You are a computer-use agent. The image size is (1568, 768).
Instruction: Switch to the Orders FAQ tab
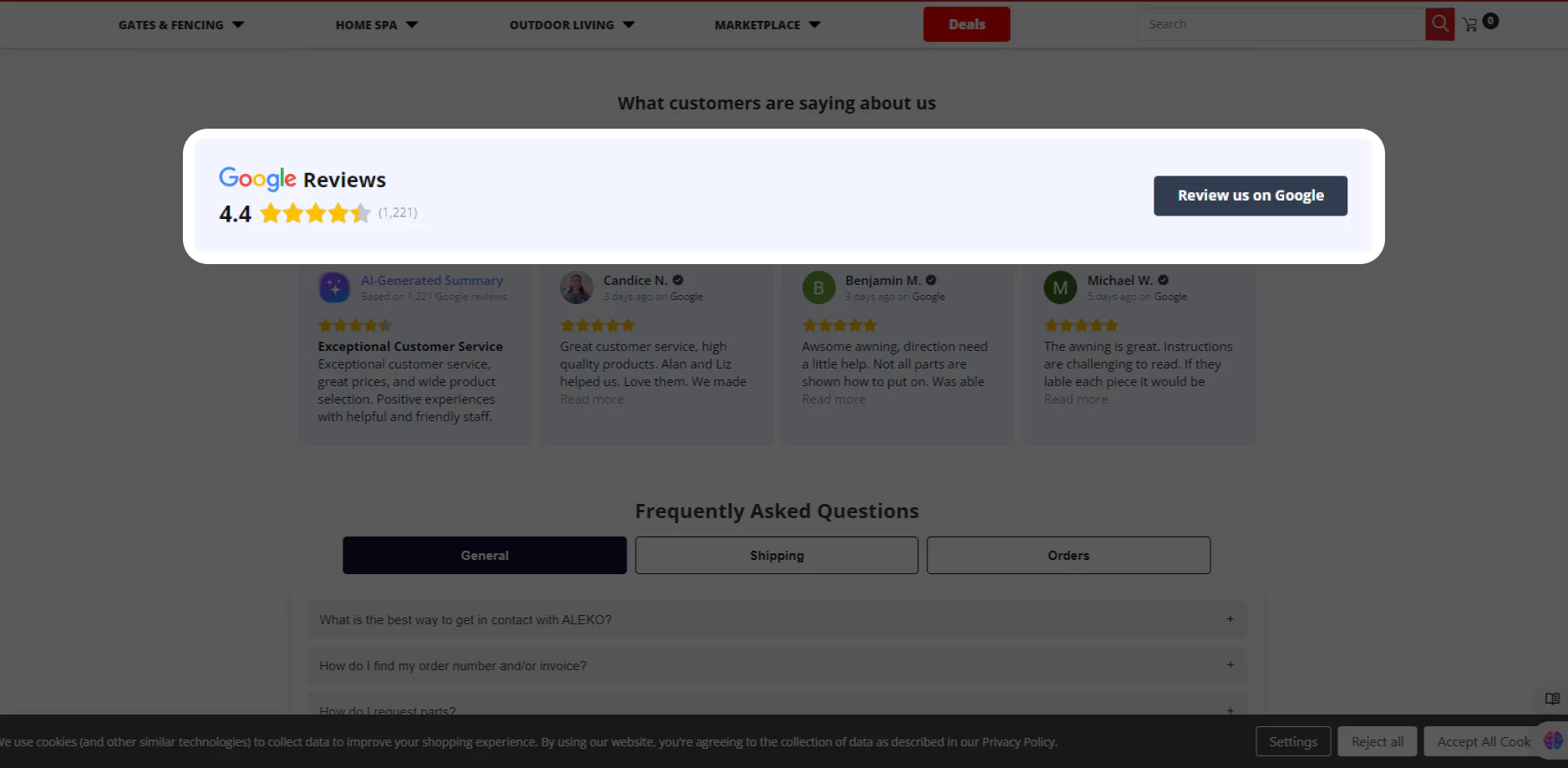1068,556
